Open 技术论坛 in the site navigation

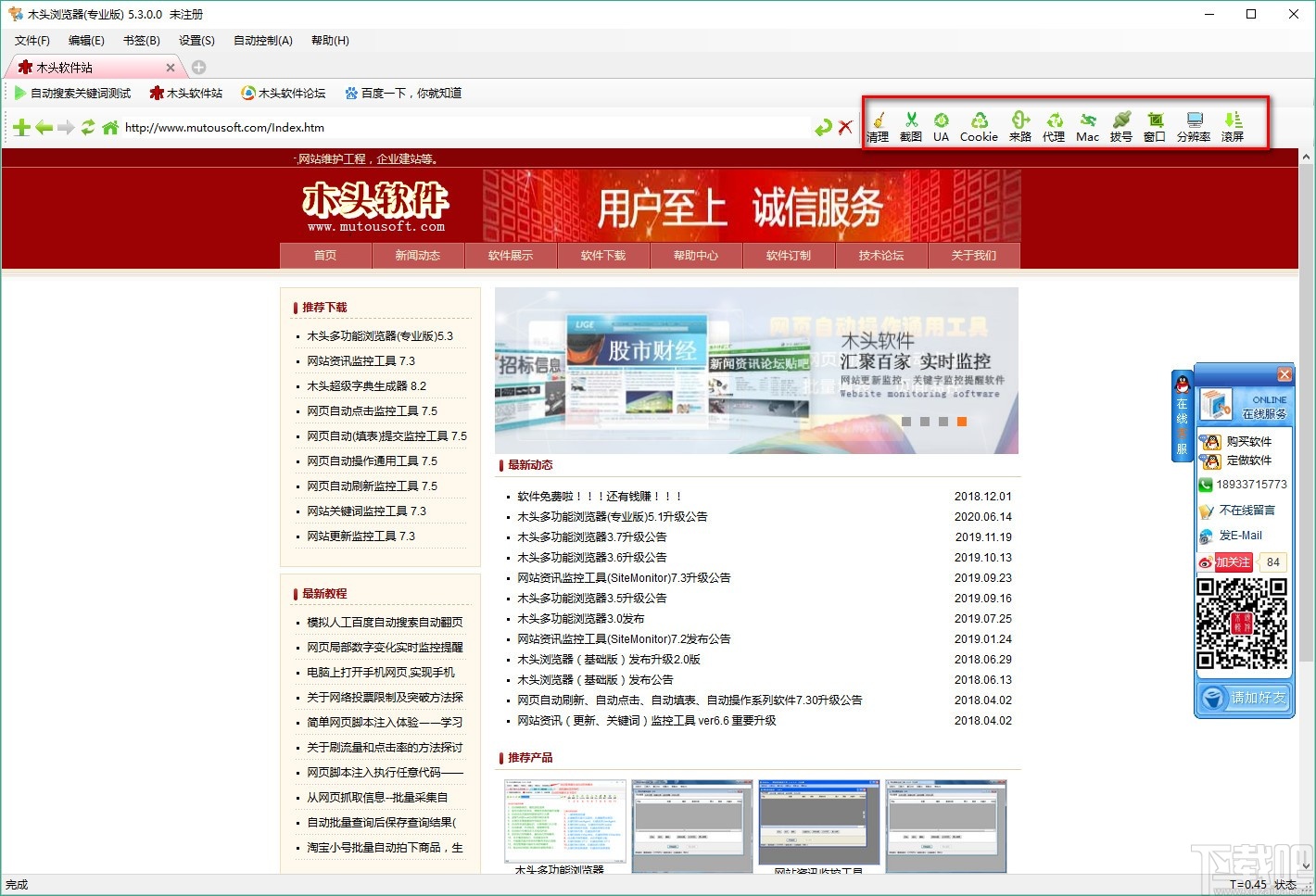[x=881, y=256]
